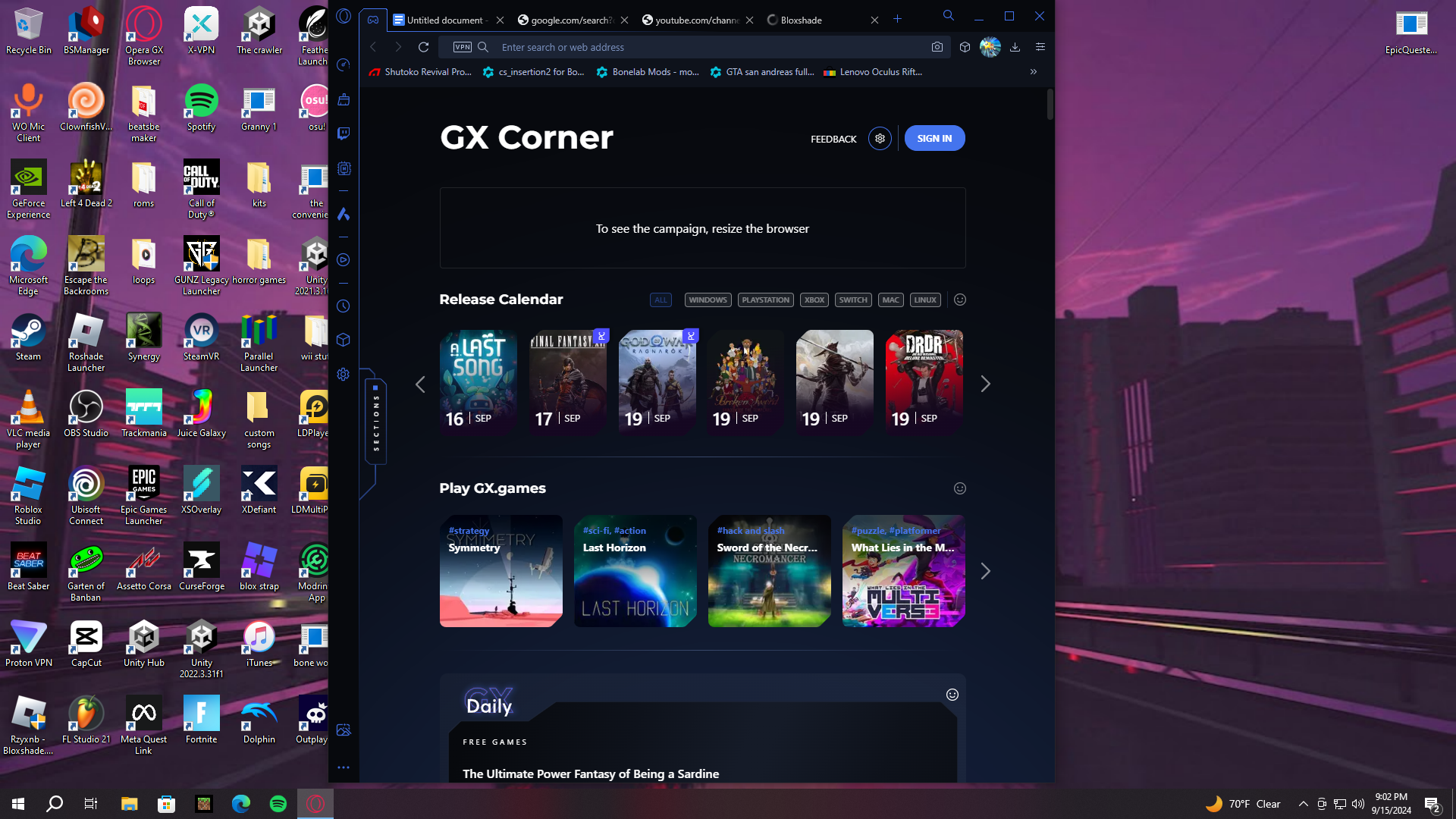
Task: Open GX Corner settings gear
Action: pyautogui.click(x=880, y=139)
